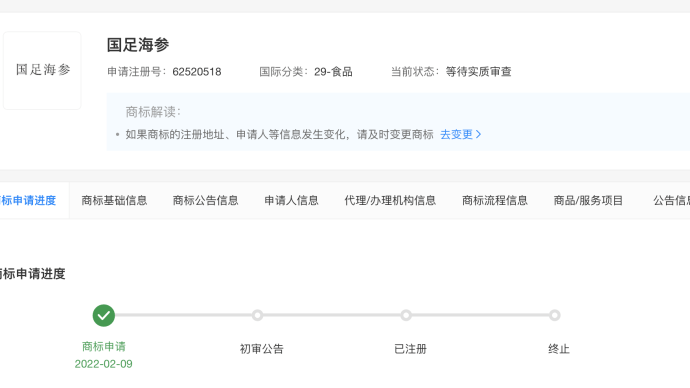Select the 初审公告 progress step marker
This screenshot has height=388, width=690.
pyautogui.click(x=257, y=315)
